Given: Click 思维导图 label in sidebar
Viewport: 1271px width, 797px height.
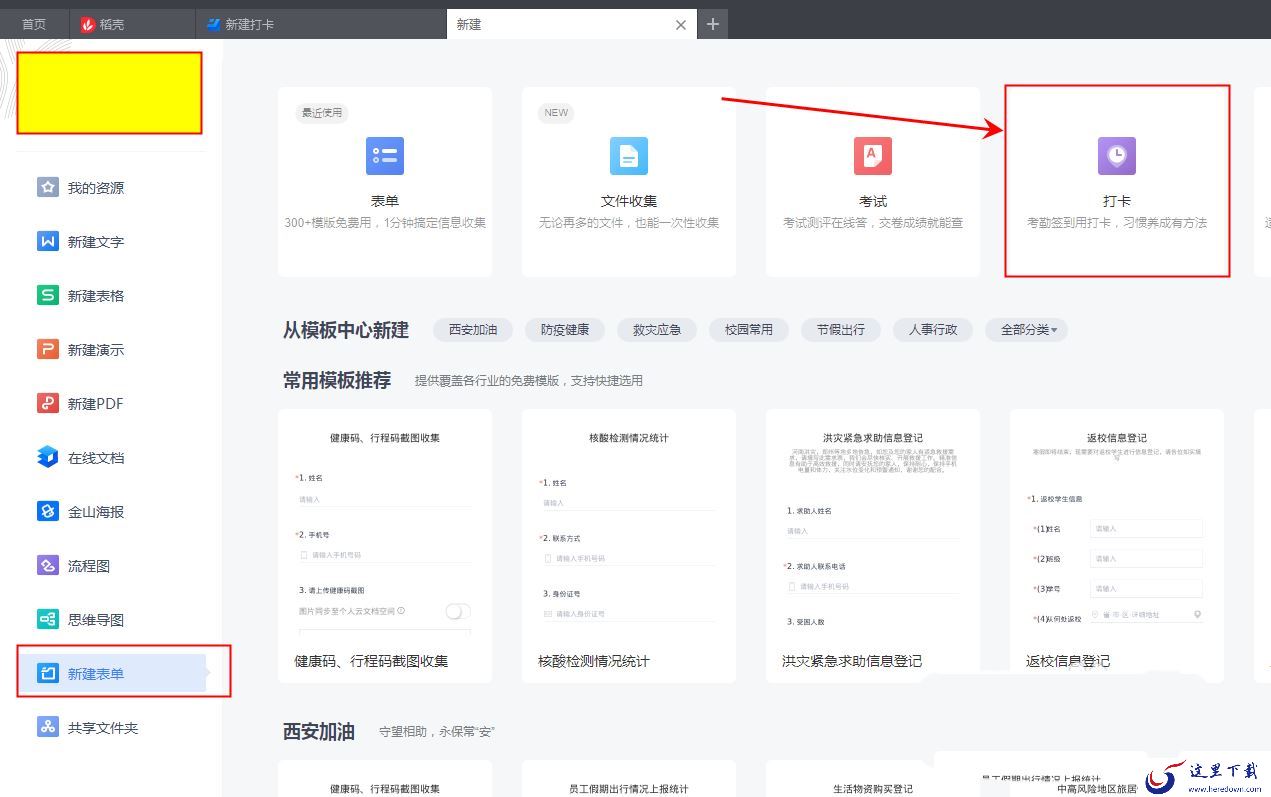Looking at the screenshot, I should tap(96, 620).
